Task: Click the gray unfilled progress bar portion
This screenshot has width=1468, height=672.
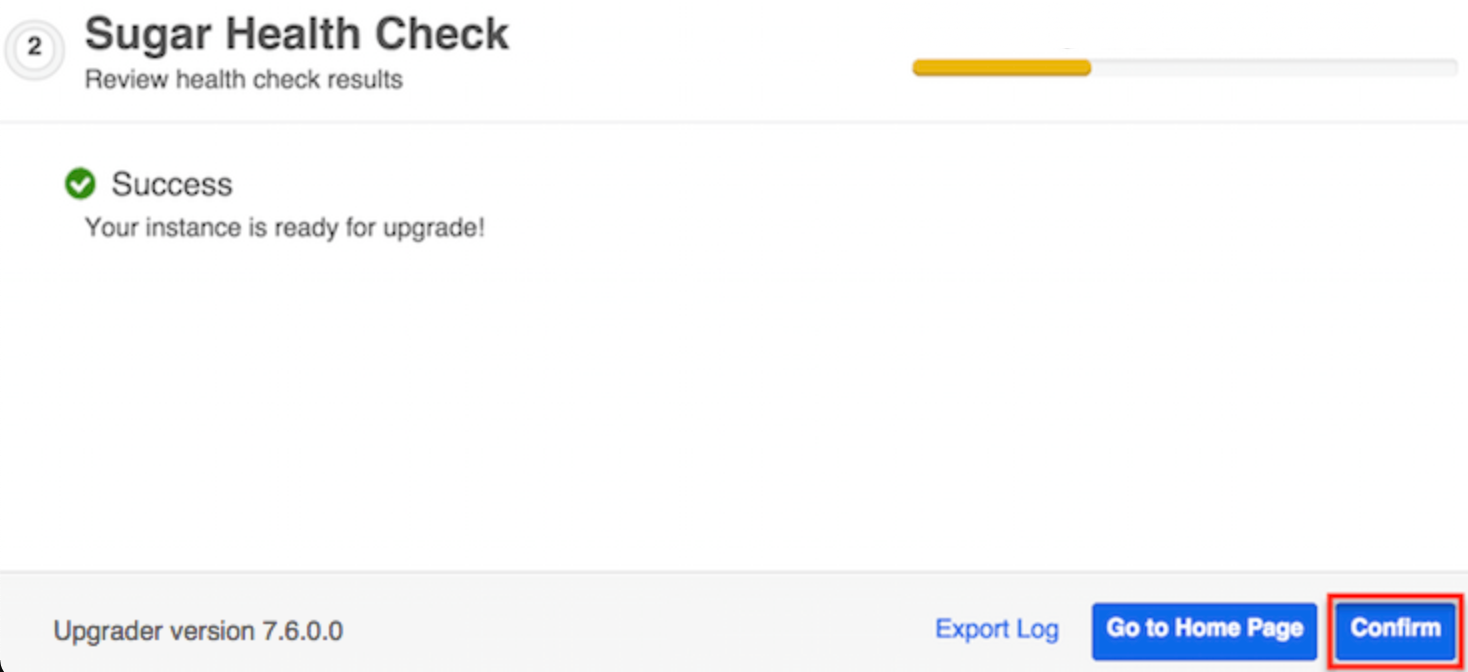Action: tap(1273, 68)
